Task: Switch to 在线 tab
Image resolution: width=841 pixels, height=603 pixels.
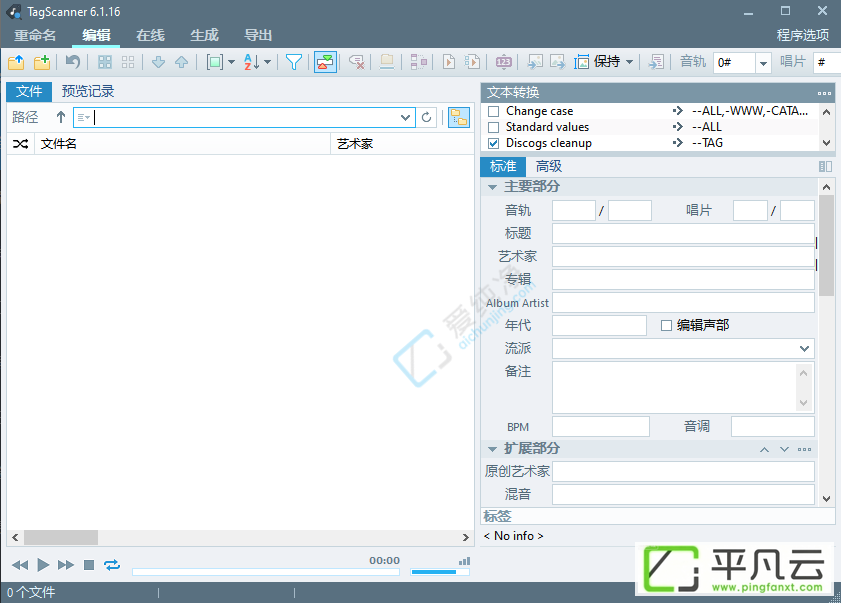Action: (x=150, y=35)
